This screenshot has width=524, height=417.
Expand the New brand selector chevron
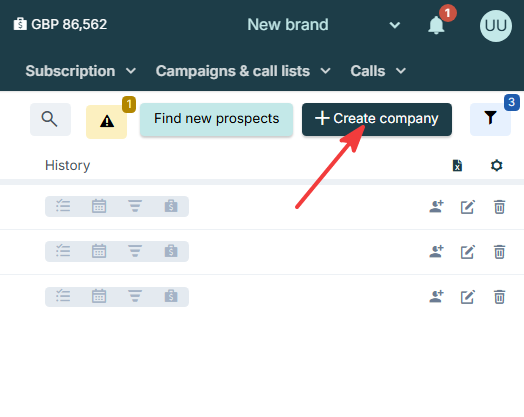tap(395, 25)
